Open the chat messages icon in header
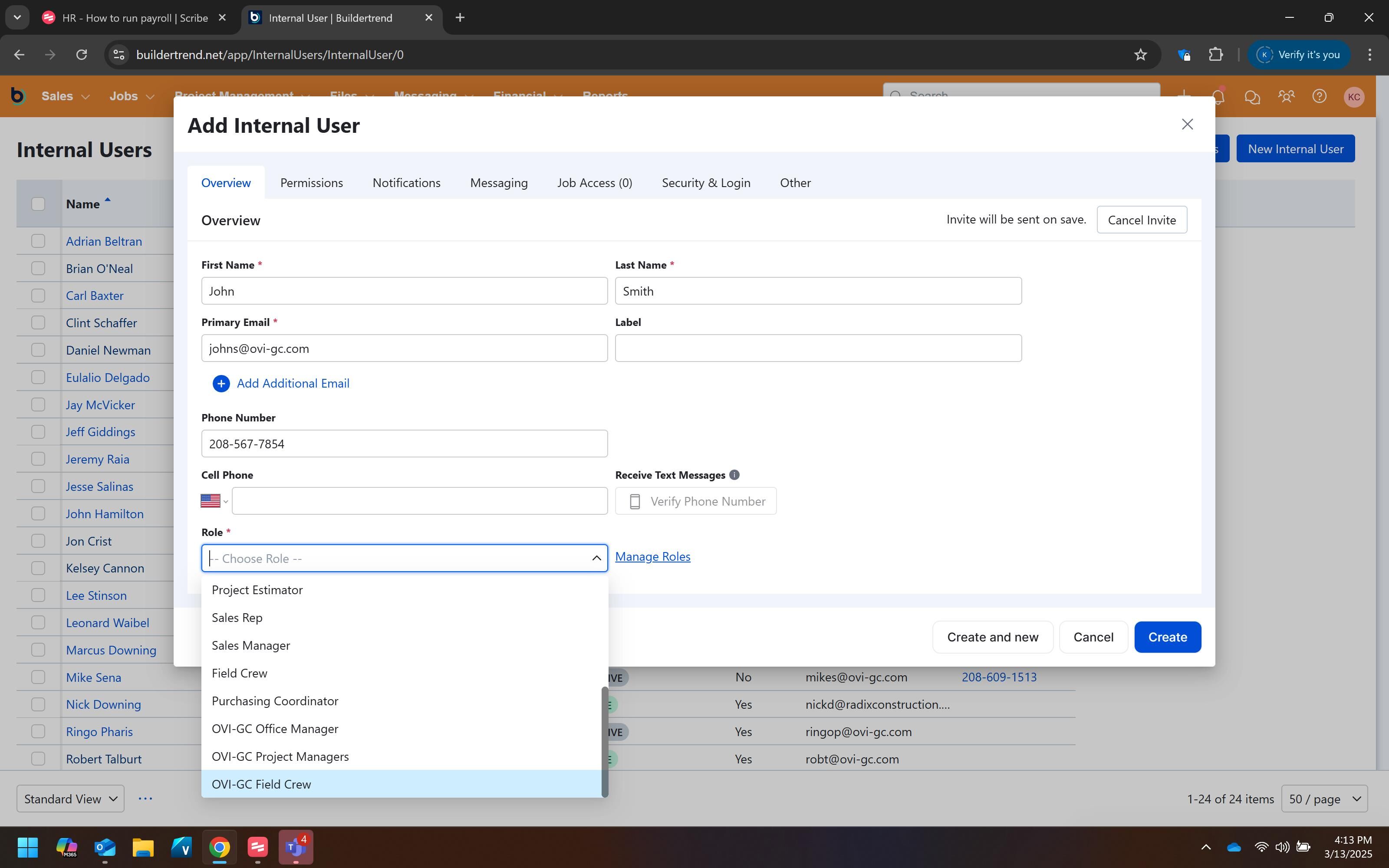This screenshot has height=868, width=1389. tap(1252, 96)
